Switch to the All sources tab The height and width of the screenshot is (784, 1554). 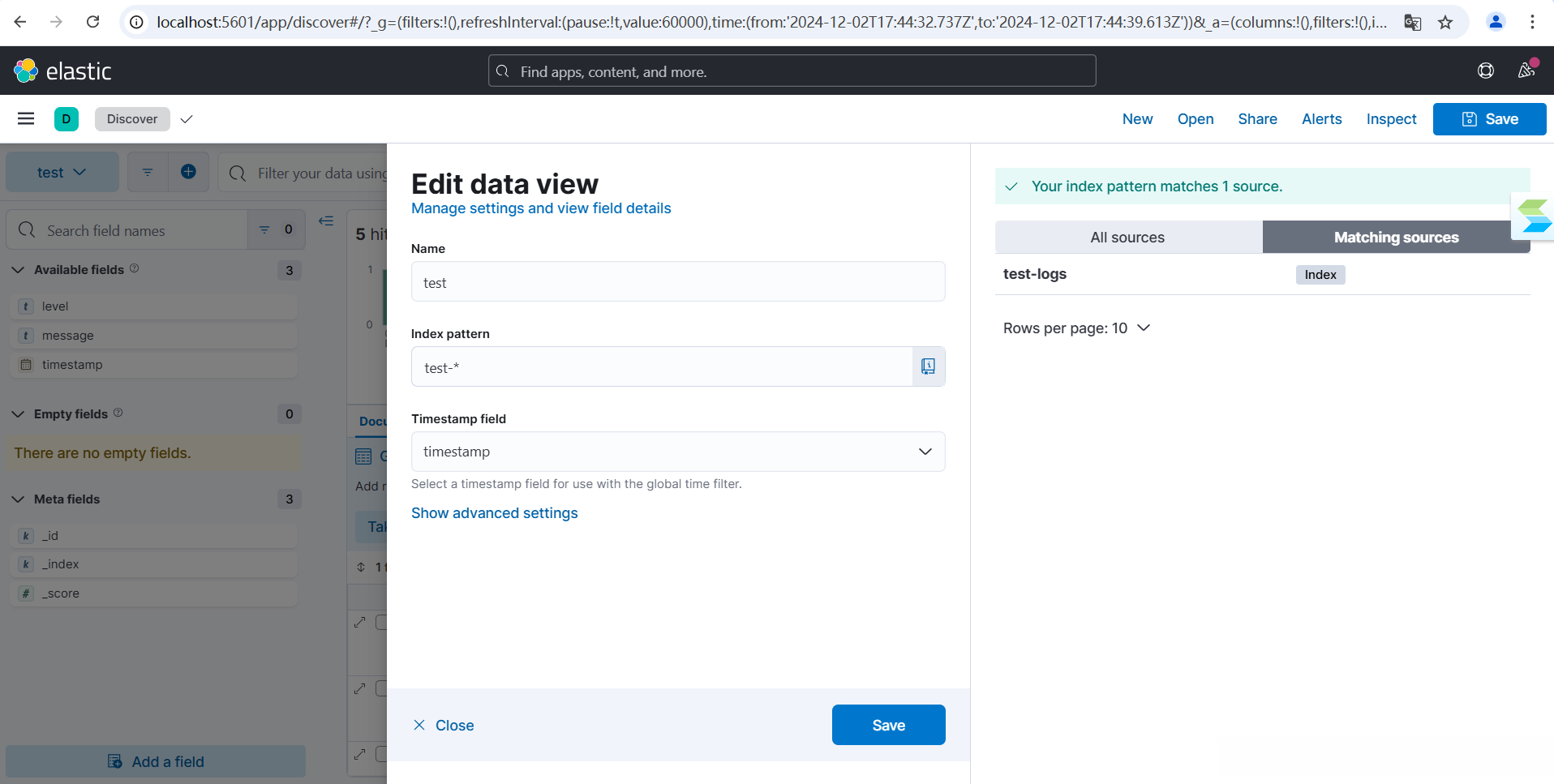(1127, 238)
